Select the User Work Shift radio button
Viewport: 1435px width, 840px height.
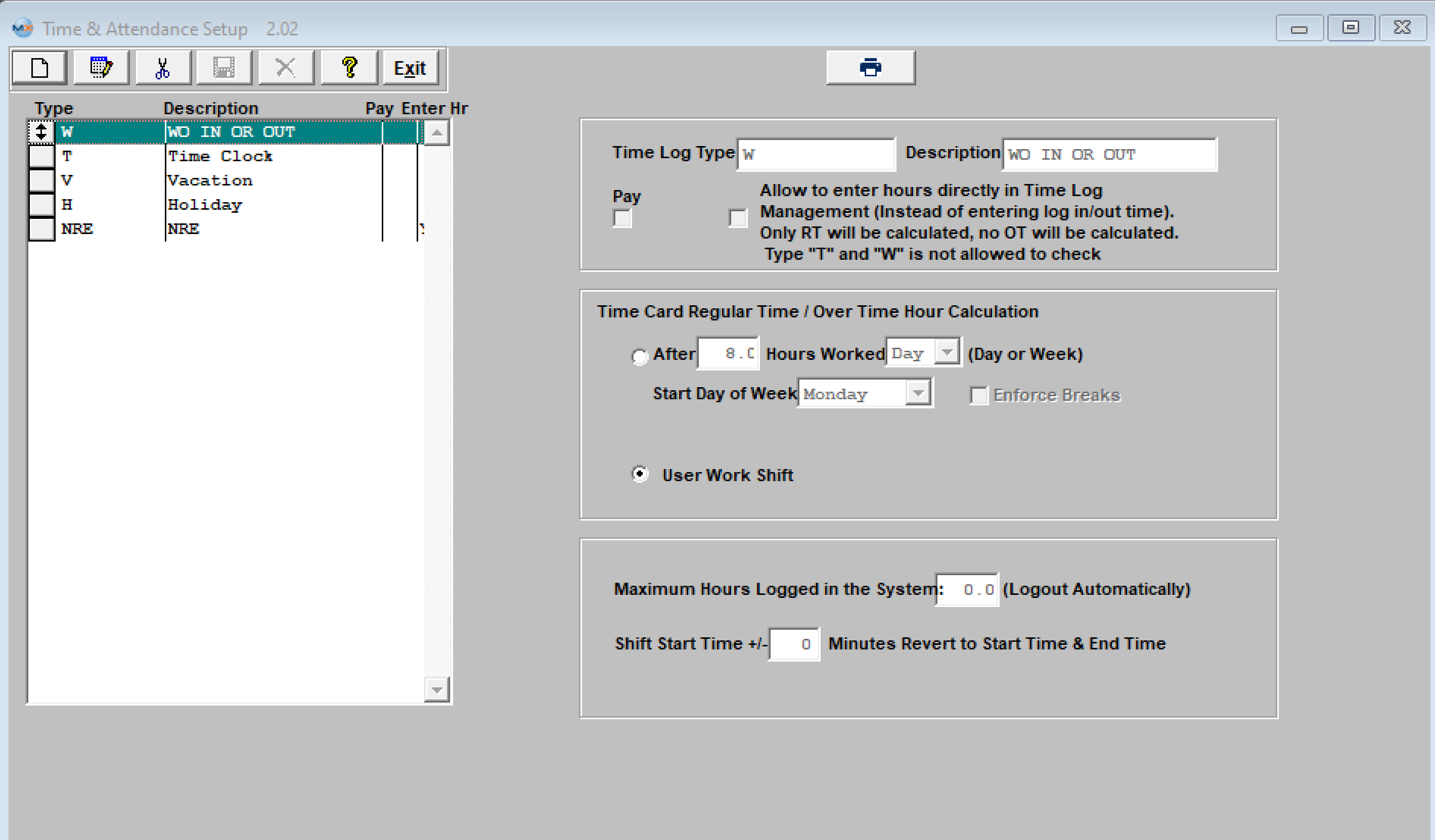640,474
